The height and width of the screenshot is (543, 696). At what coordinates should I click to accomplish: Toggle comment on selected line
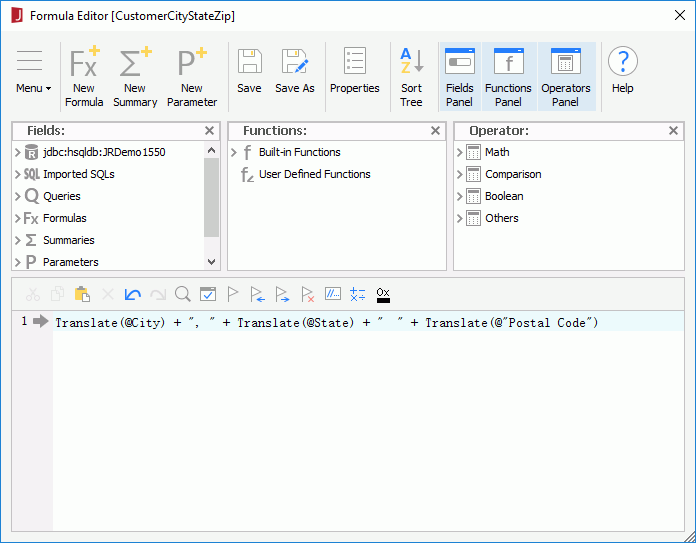(333, 294)
